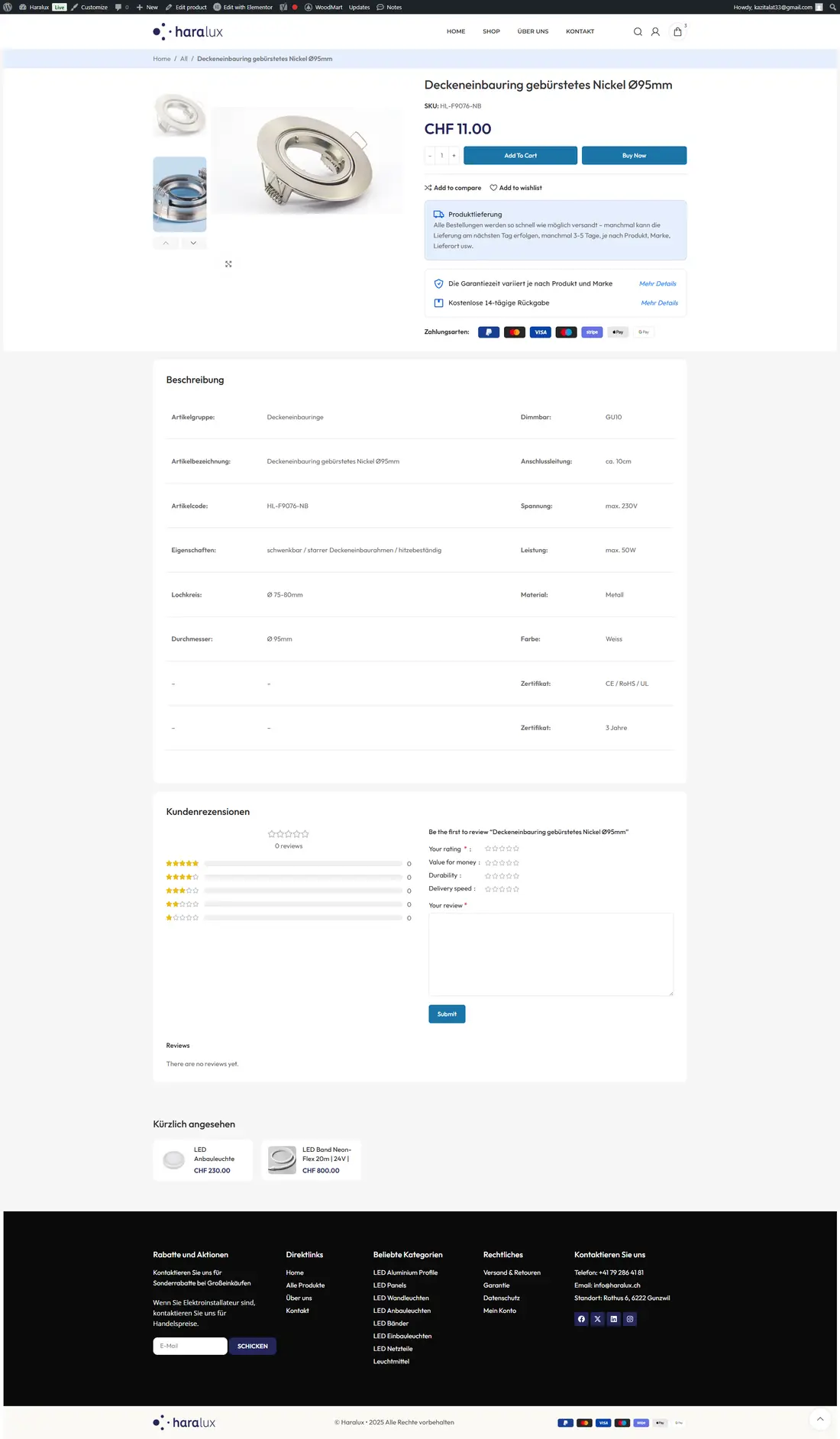The image size is (840, 1439).
Task: Click the WordPress logo in admin bar
Action: (8, 7)
